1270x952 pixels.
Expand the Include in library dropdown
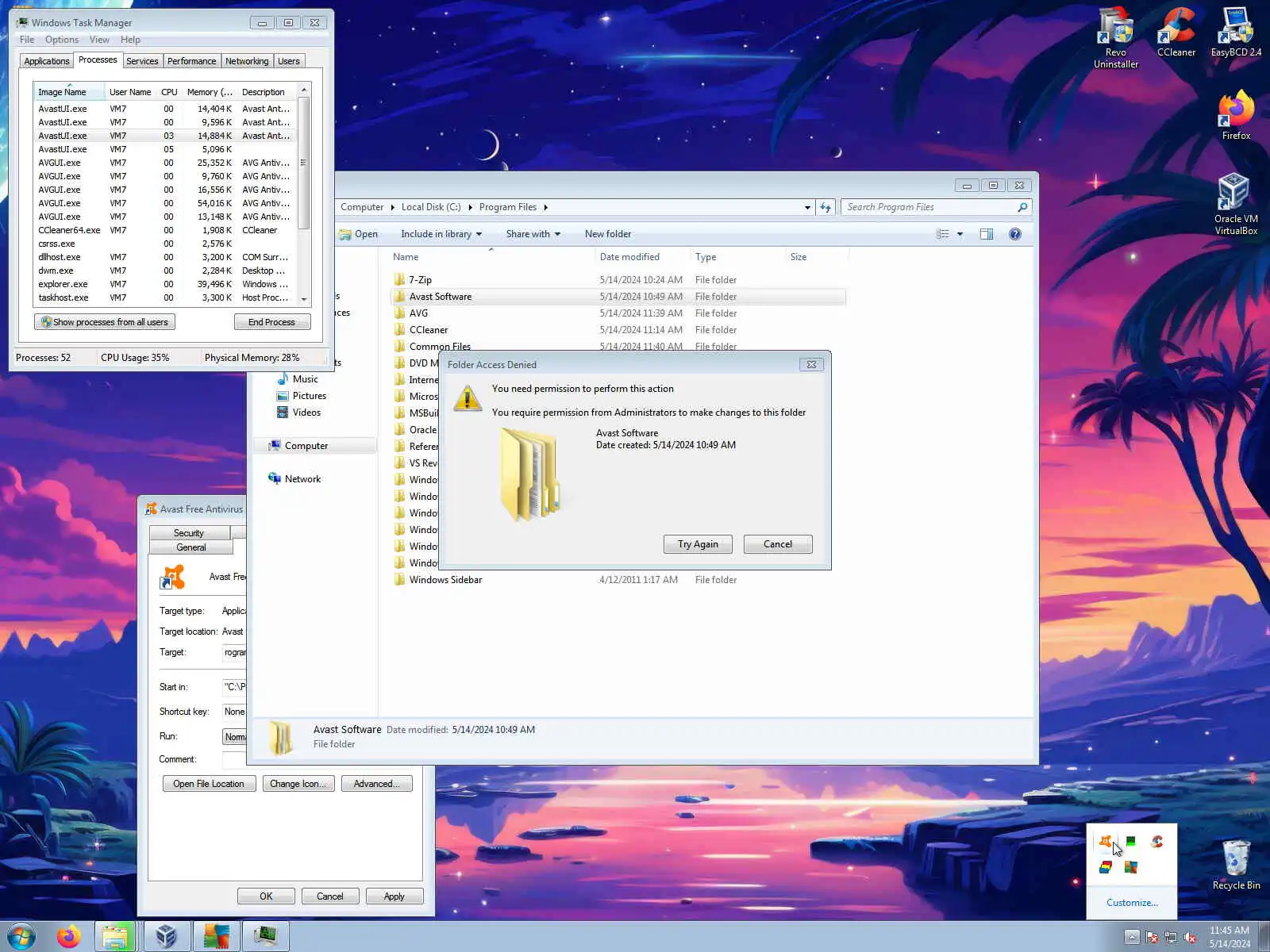tap(441, 234)
